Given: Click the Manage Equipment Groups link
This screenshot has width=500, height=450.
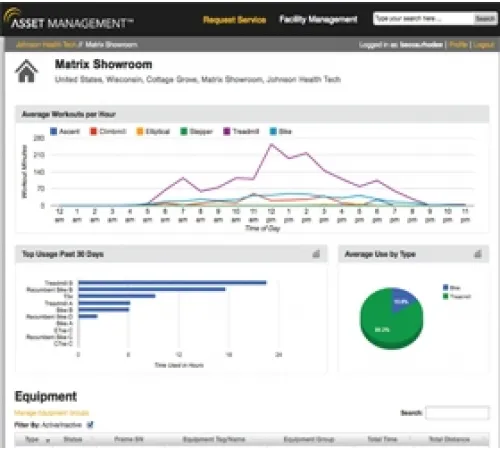Looking at the screenshot, I should tap(52, 413).
